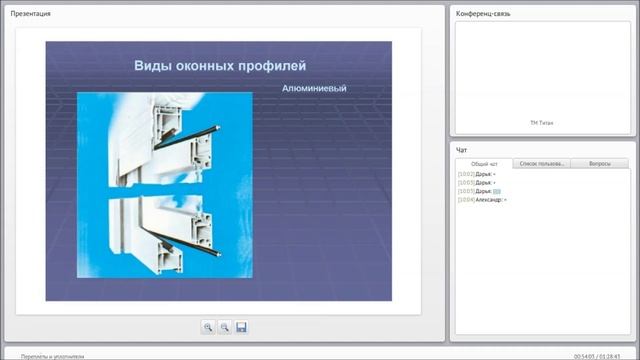The image size is (640, 360).
Task: Save the presentation with the floppy disk icon
Action: click(x=241, y=327)
